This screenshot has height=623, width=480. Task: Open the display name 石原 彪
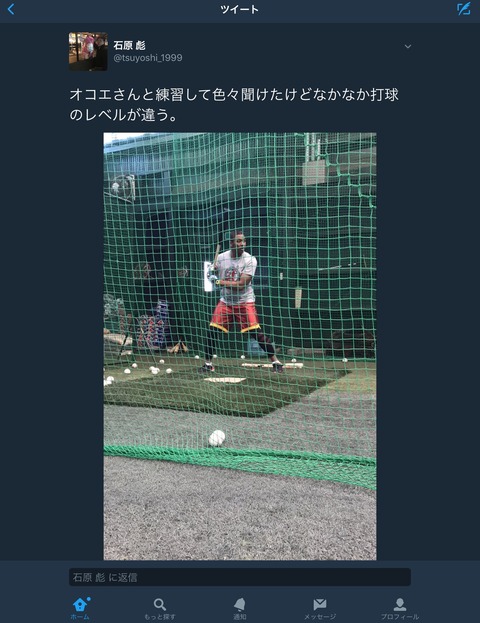(130, 45)
